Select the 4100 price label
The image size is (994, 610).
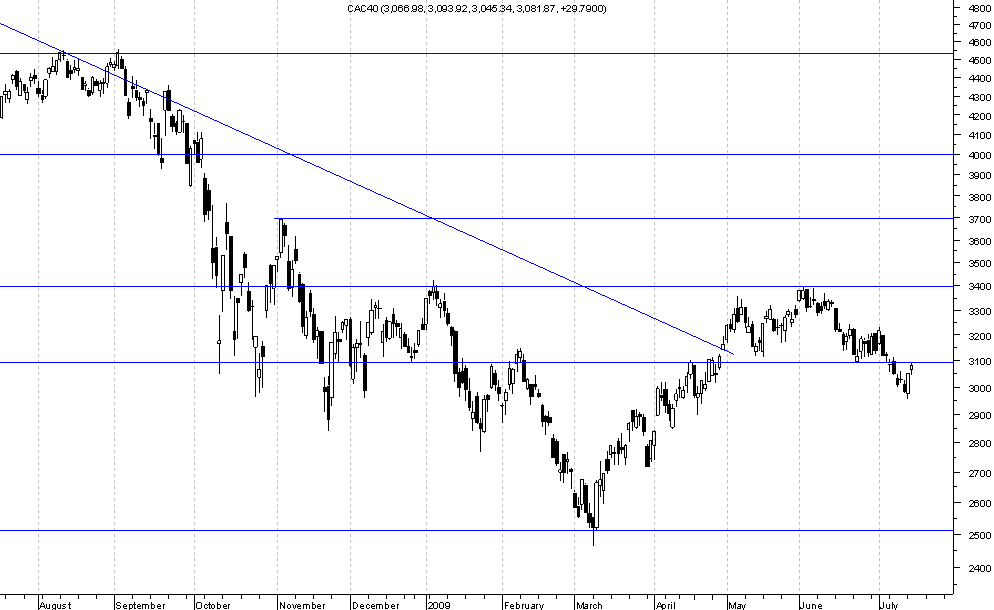(979, 136)
